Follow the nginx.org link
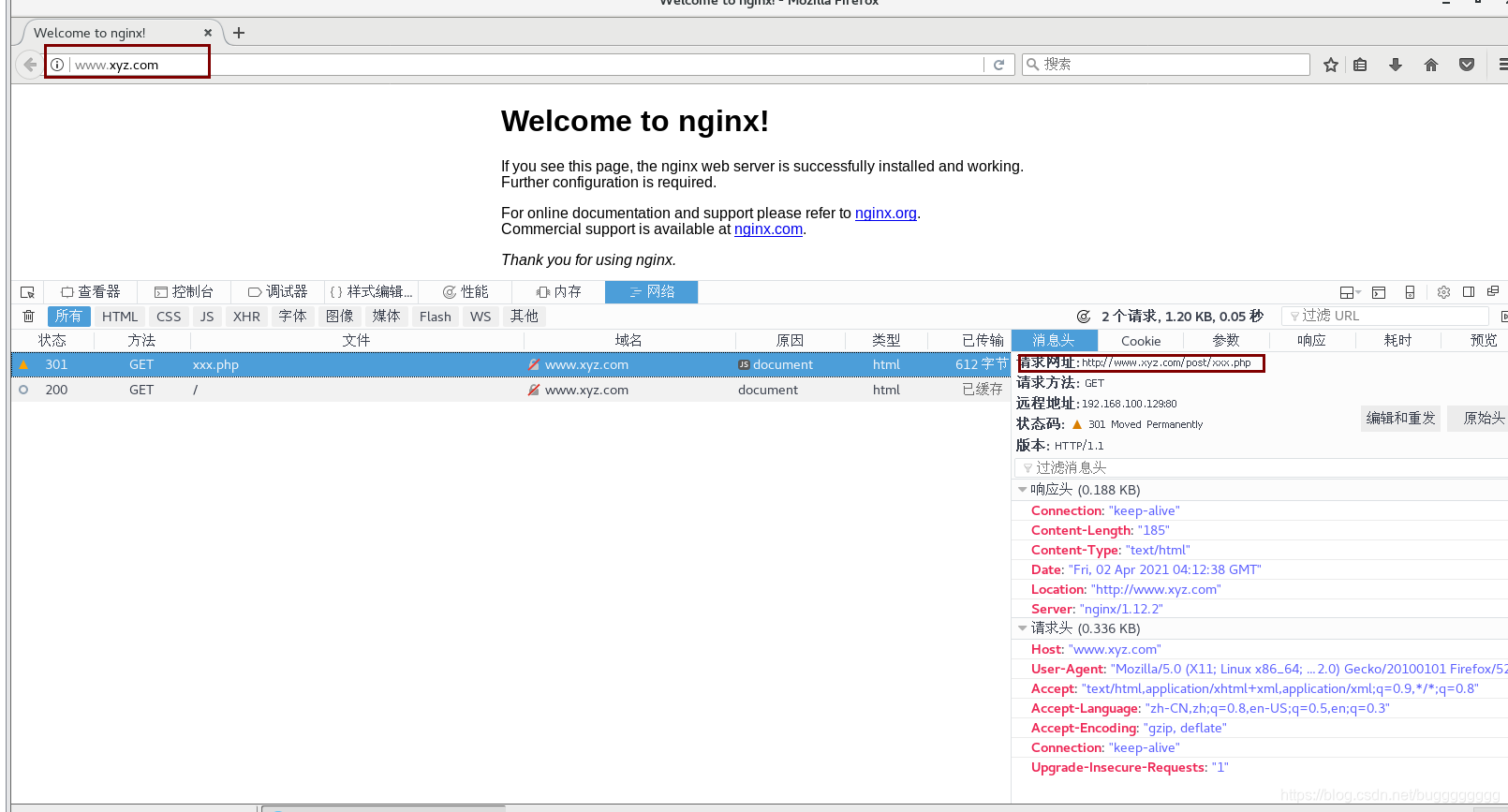Viewport: 1508px width, 812px height. tap(886, 214)
